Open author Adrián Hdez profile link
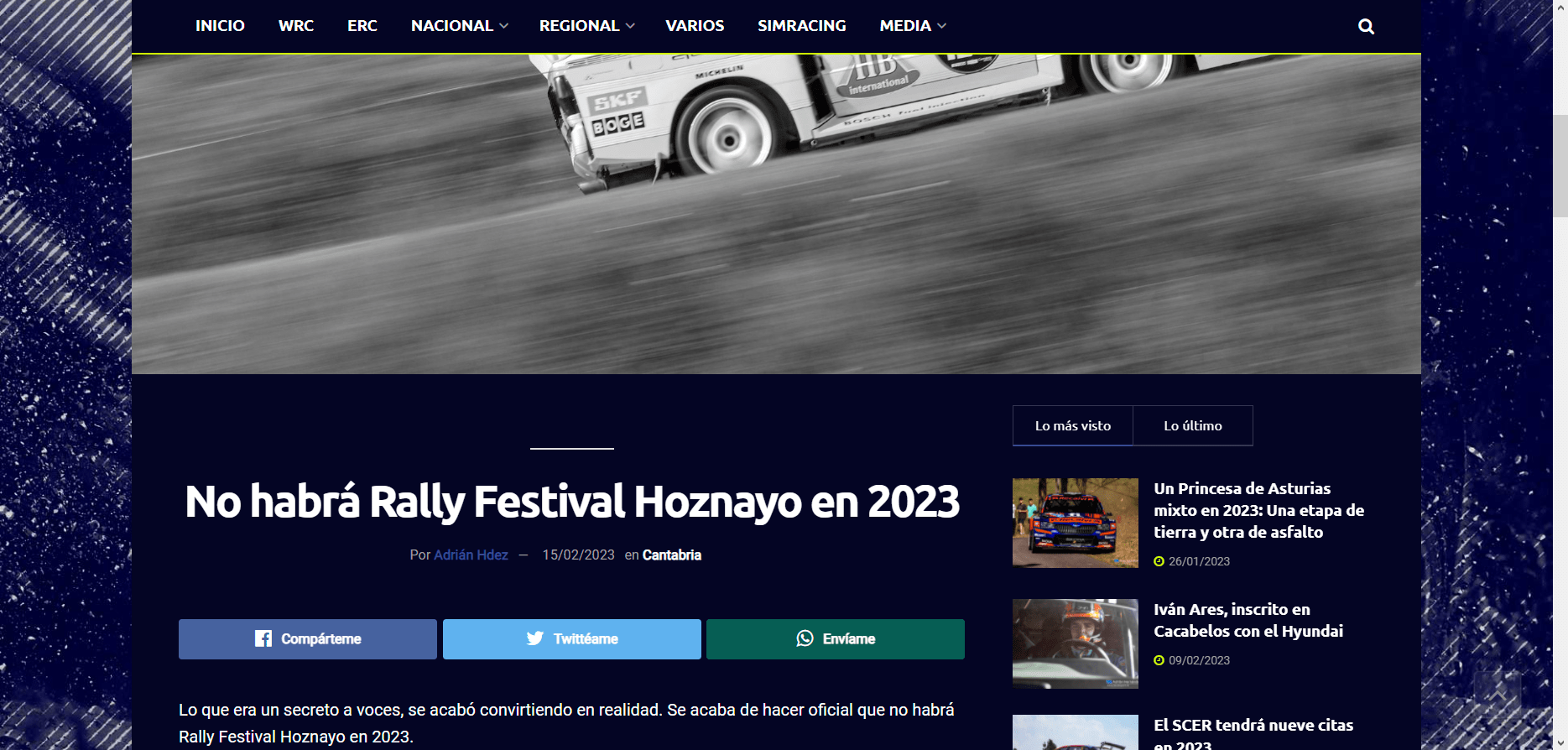This screenshot has width=1568, height=750. [471, 555]
